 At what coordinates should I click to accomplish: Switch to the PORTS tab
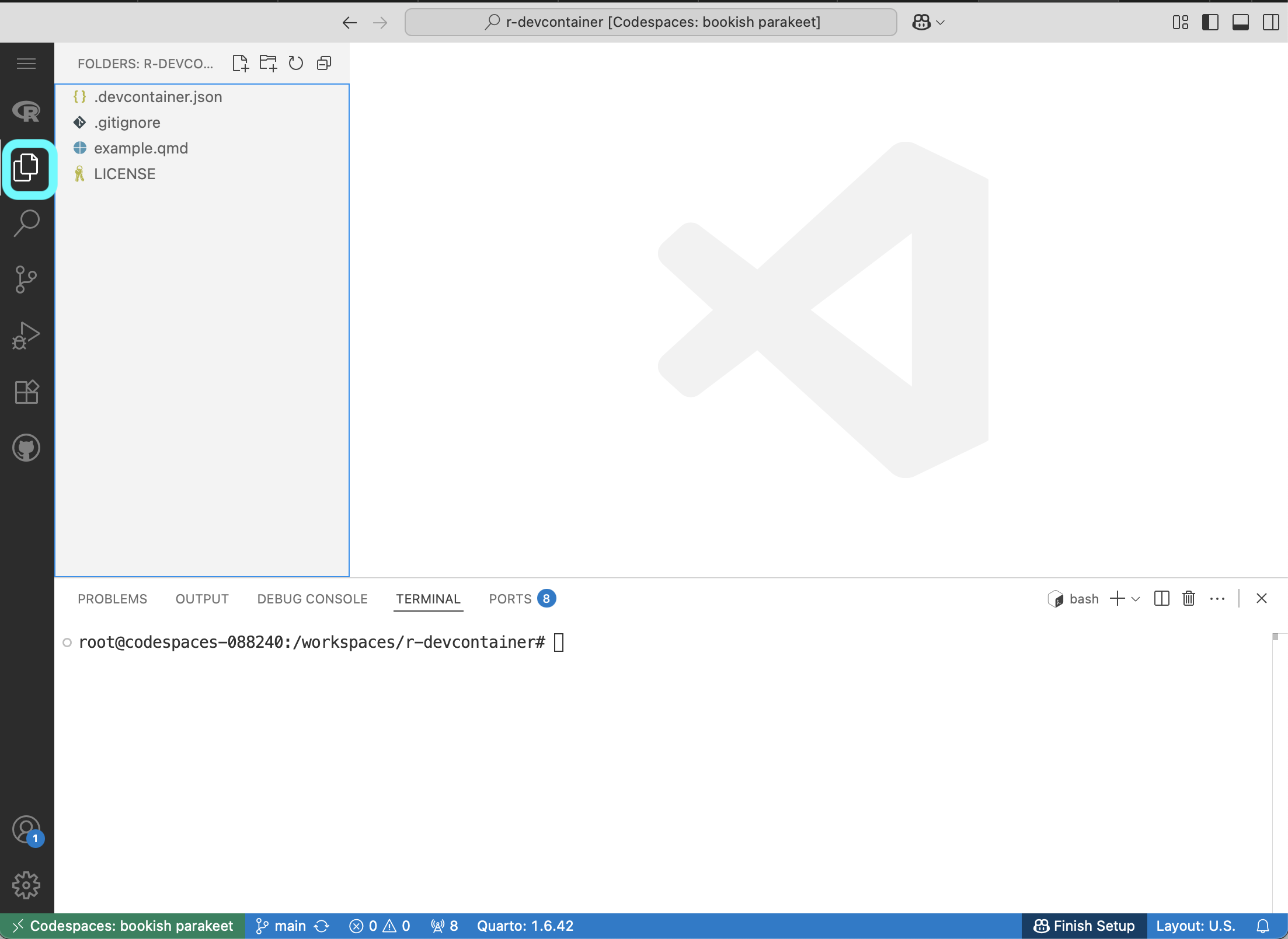[522, 599]
